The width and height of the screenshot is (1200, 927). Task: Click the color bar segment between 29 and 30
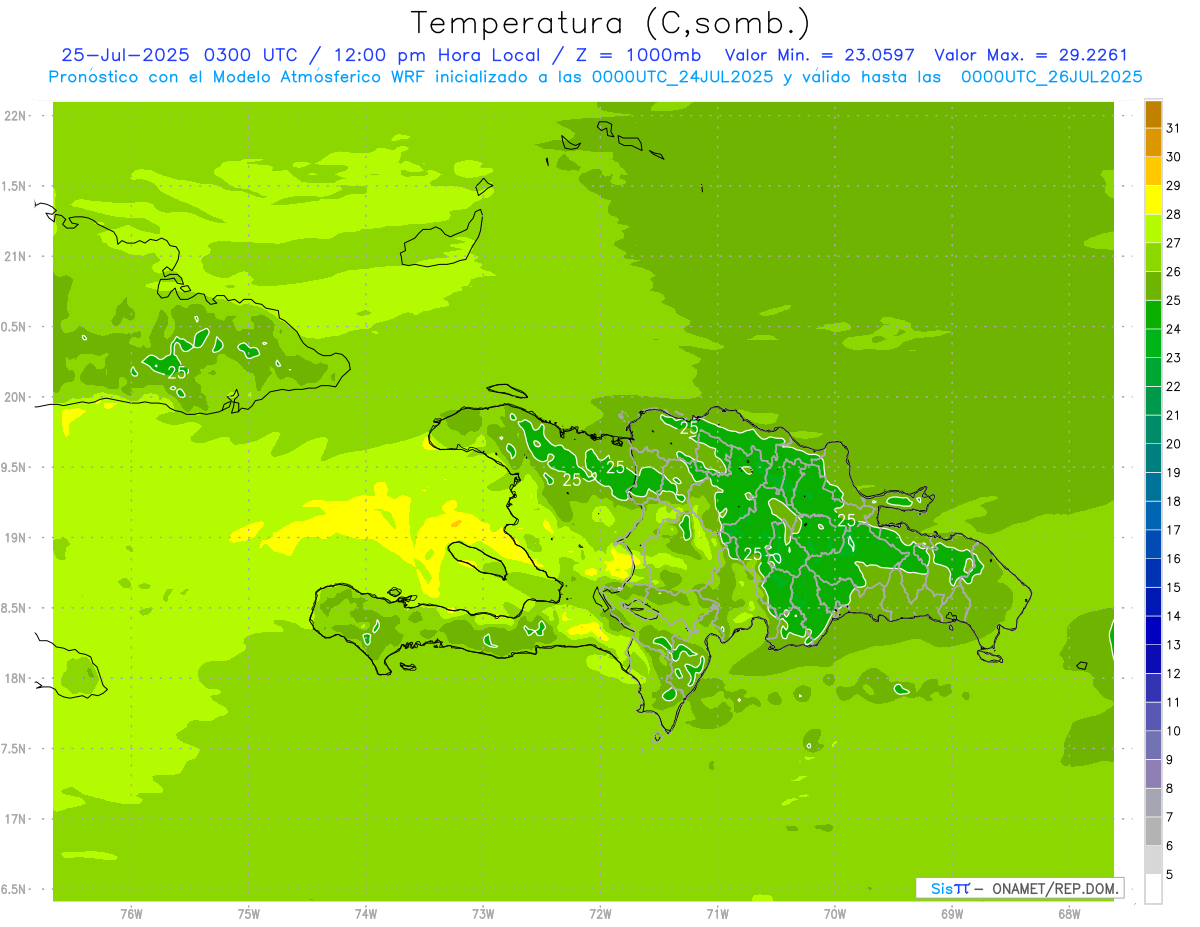(1153, 171)
